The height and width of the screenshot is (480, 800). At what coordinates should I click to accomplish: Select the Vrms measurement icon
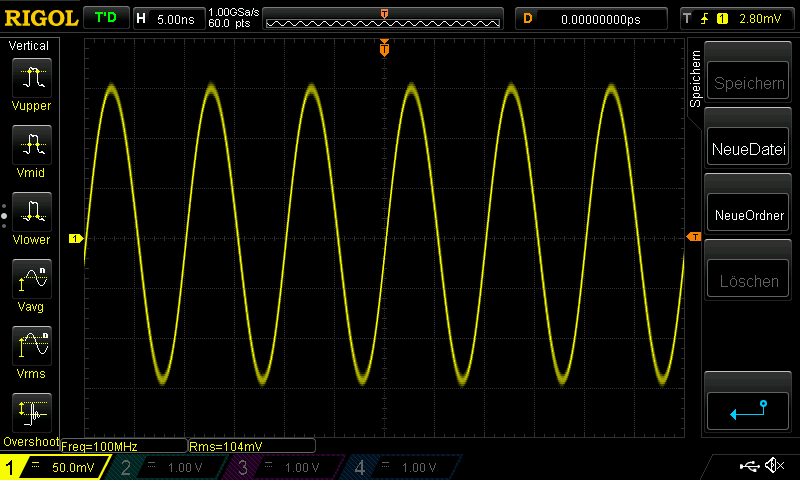32,346
